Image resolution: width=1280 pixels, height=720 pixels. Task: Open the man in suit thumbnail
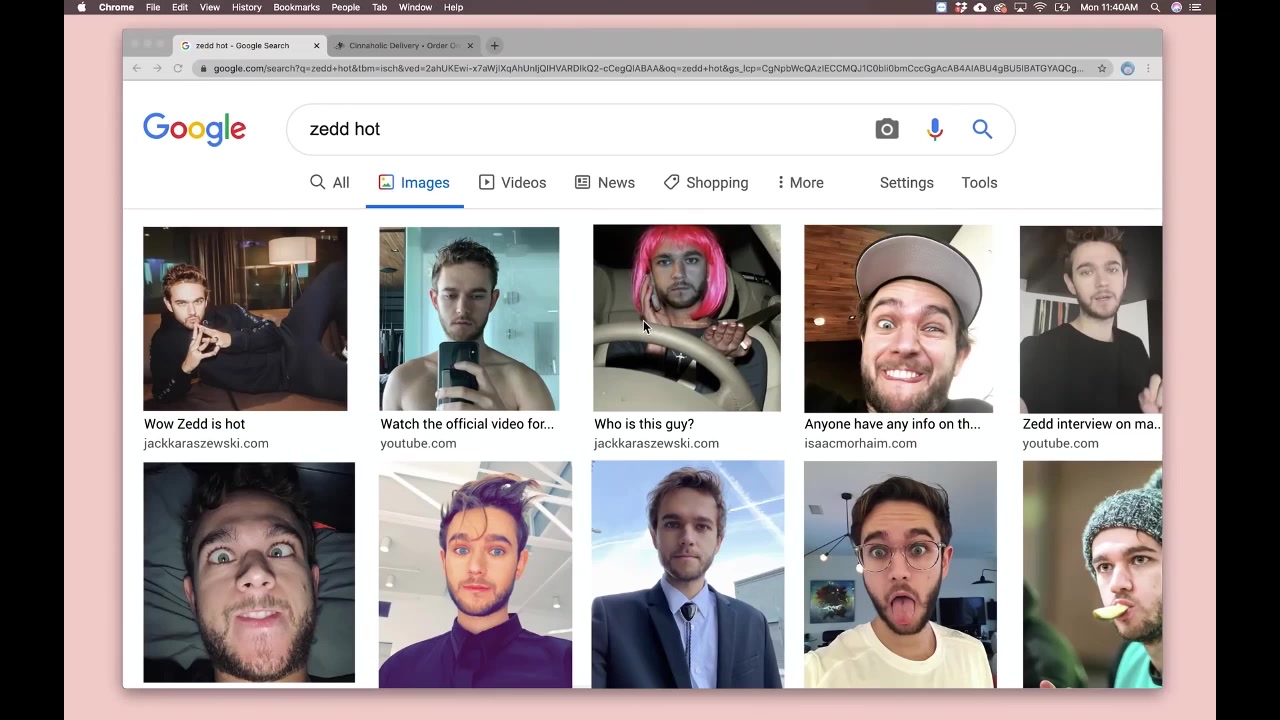pos(688,574)
